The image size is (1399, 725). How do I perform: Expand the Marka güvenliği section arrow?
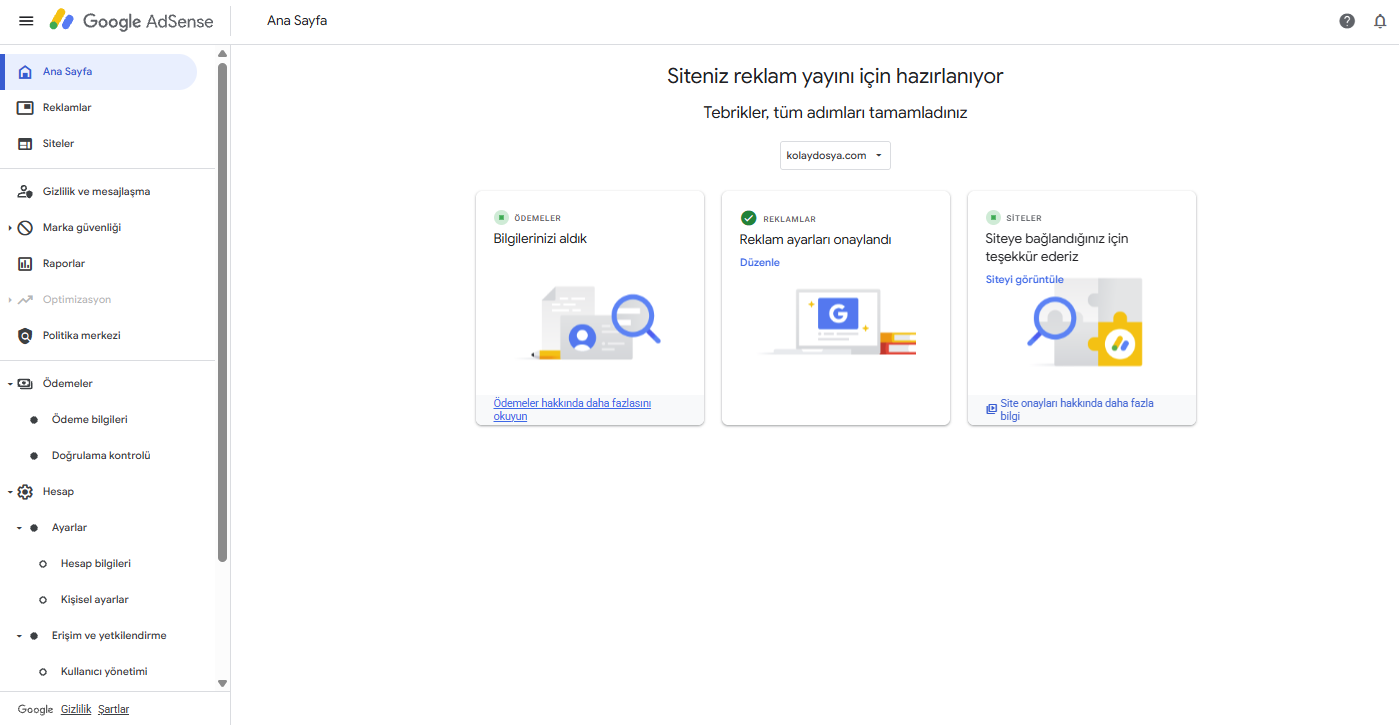pos(10,228)
